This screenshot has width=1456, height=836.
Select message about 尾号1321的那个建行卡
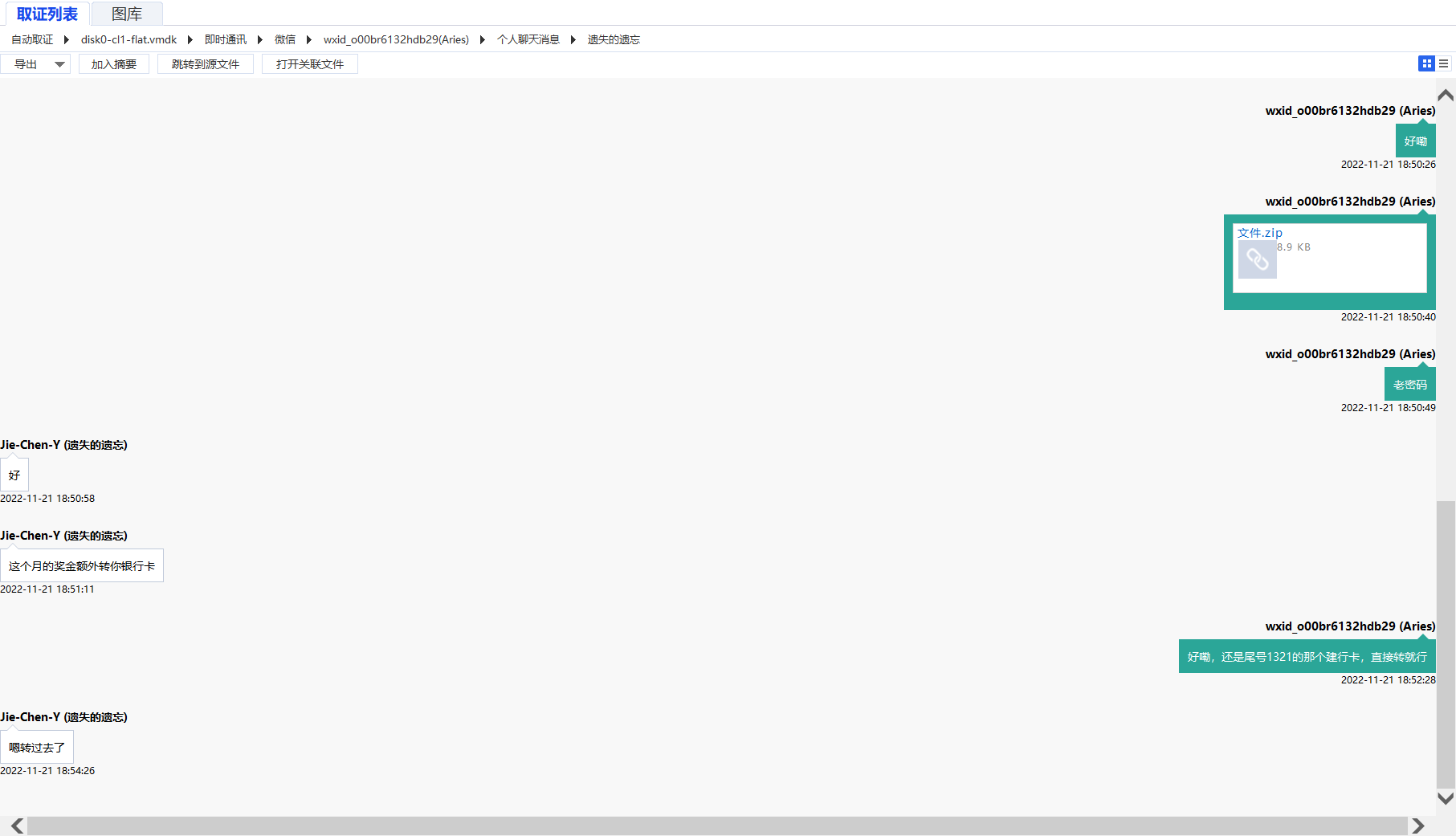(1307, 657)
